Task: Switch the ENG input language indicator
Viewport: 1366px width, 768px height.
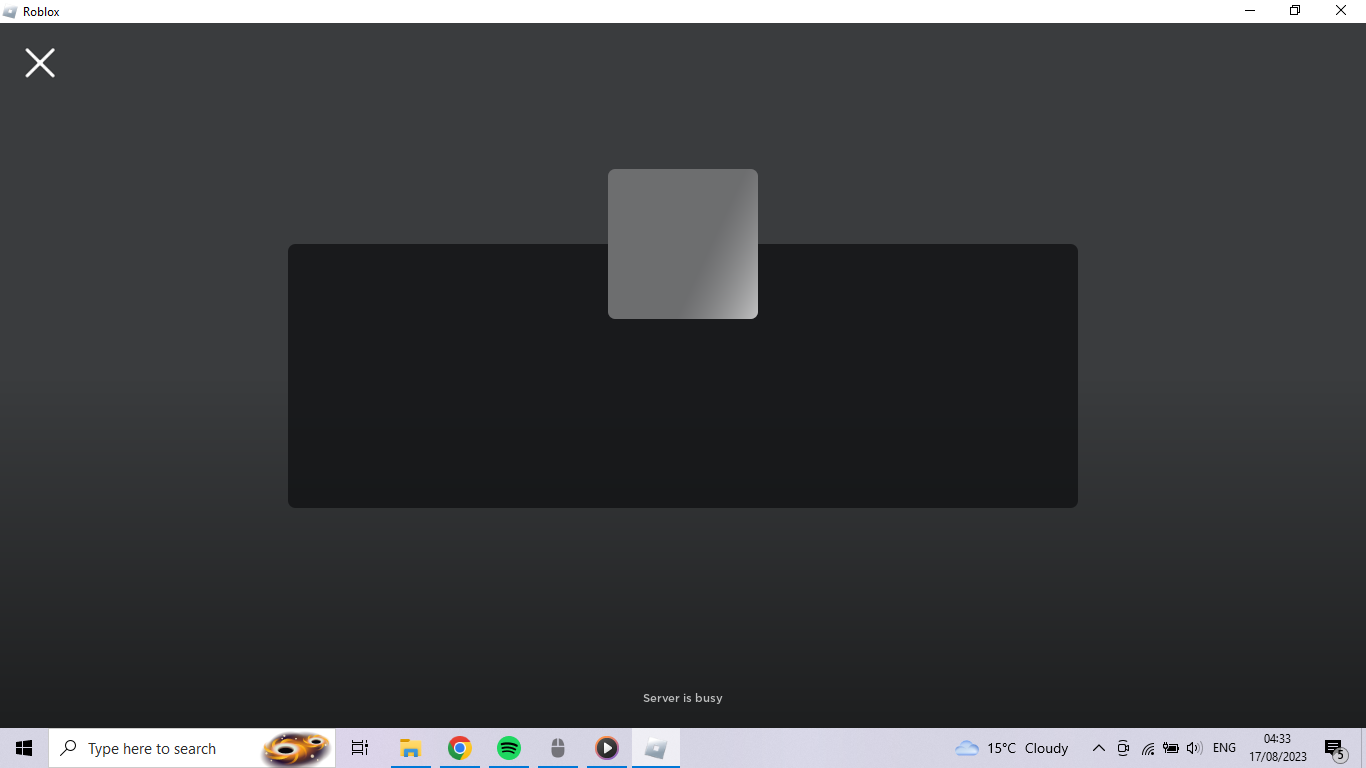Action: tap(1224, 748)
